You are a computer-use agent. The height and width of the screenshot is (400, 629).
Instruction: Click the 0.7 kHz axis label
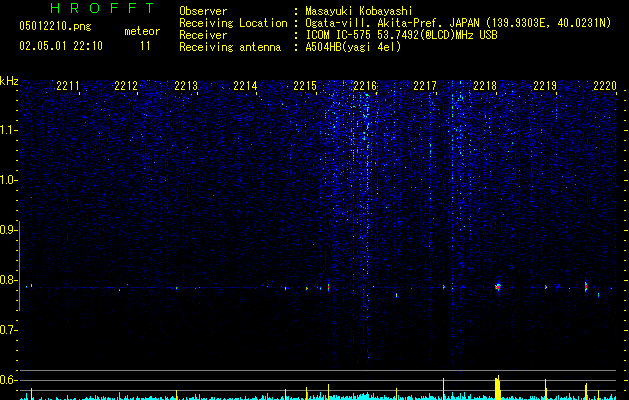click(8, 330)
